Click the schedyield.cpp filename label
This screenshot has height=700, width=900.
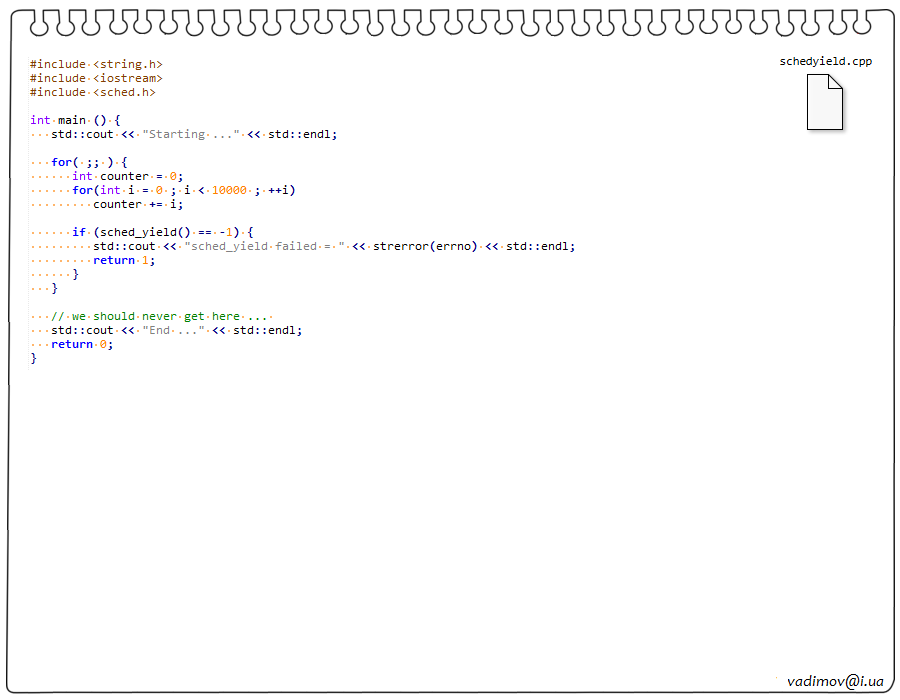(825, 61)
